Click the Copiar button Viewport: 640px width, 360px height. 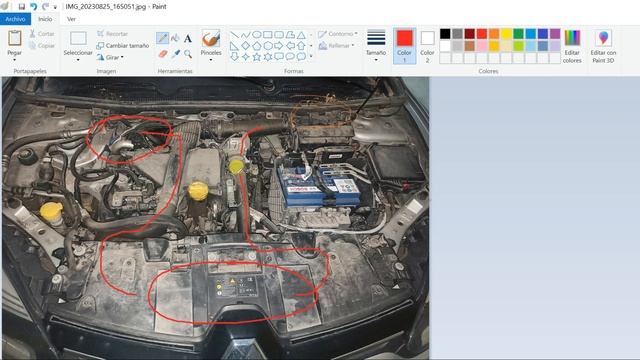(42, 46)
